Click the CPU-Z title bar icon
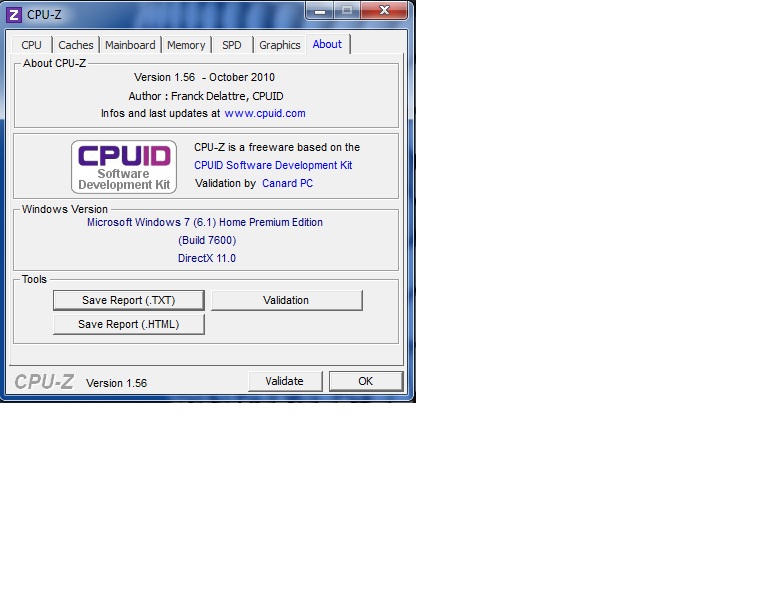Image resolution: width=768 pixels, height=614 pixels. [14, 15]
